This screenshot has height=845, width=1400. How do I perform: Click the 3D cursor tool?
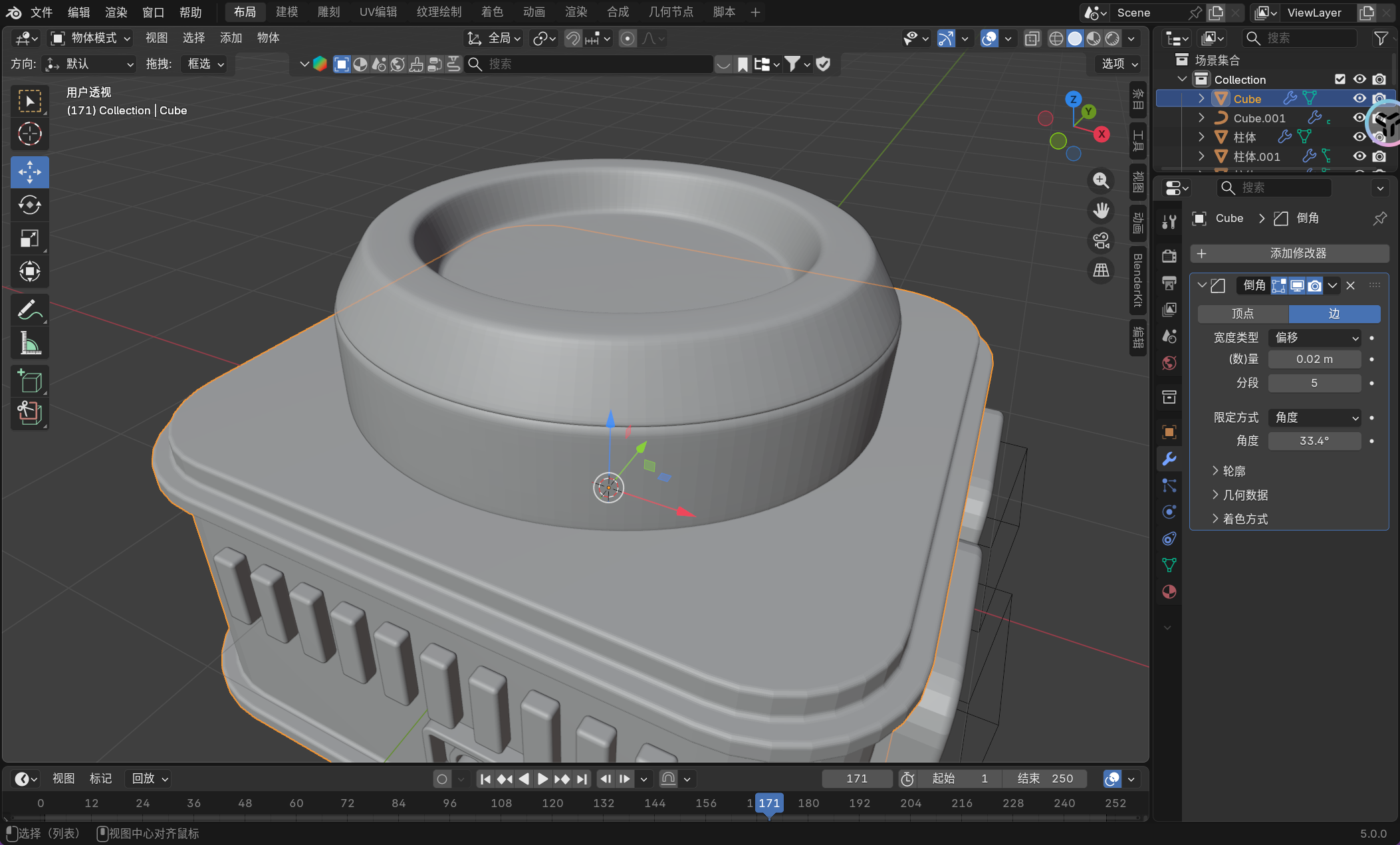[29, 134]
